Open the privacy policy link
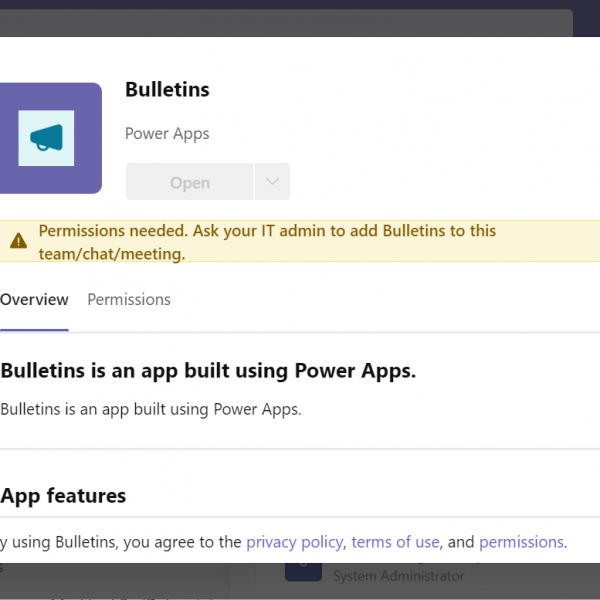The width and height of the screenshot is (600, 600). 294,542
